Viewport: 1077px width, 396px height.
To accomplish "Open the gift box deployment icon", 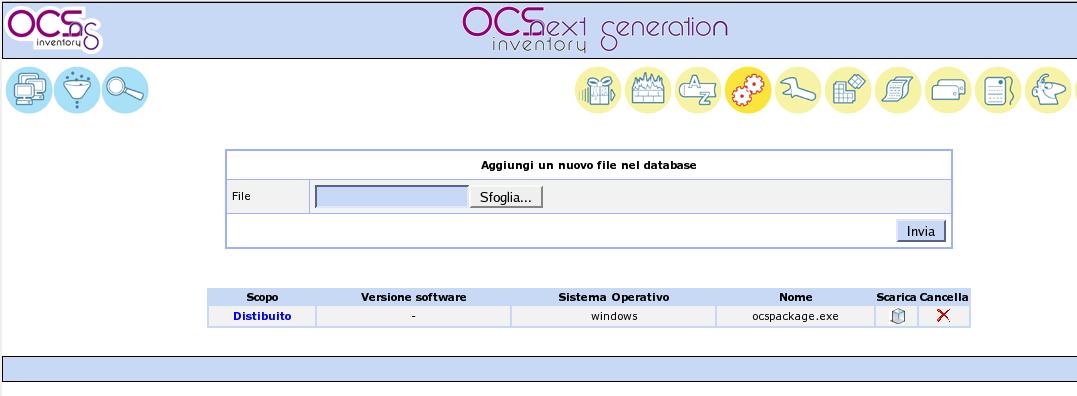I will (x=598, y=90).
